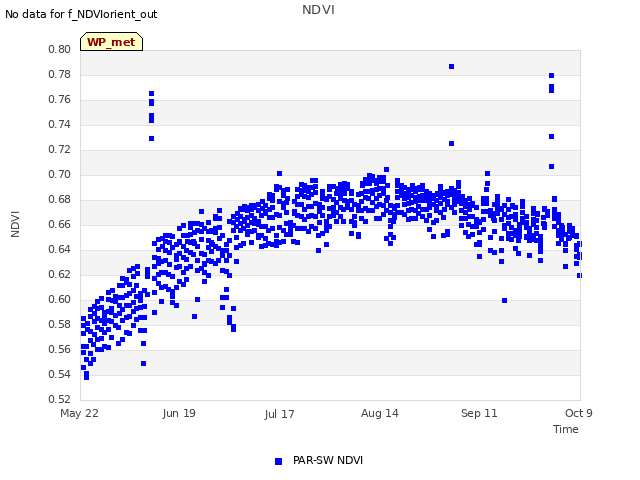Click the 'No data for f_NDVIorient_out' message
This screenshot has height=480, width=640.
(x=81, y=14)
